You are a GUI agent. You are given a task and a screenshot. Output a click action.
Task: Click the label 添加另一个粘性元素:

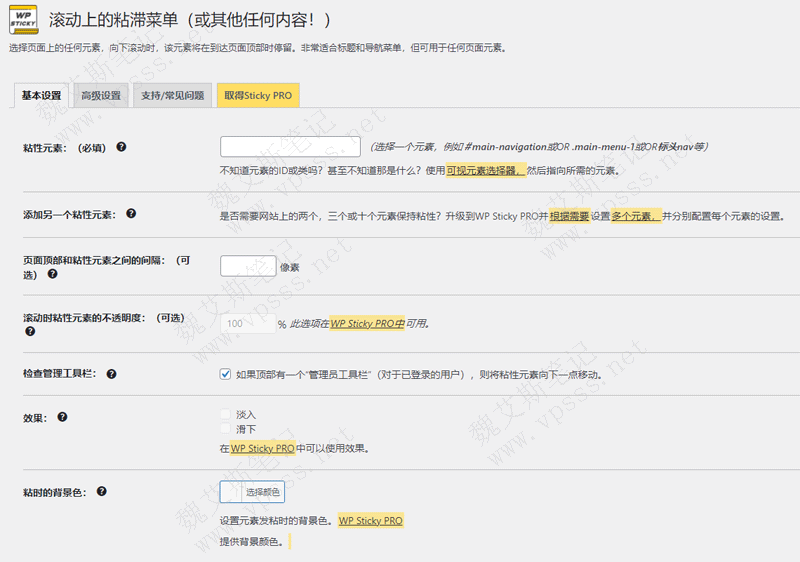click(x=69, y=215)
